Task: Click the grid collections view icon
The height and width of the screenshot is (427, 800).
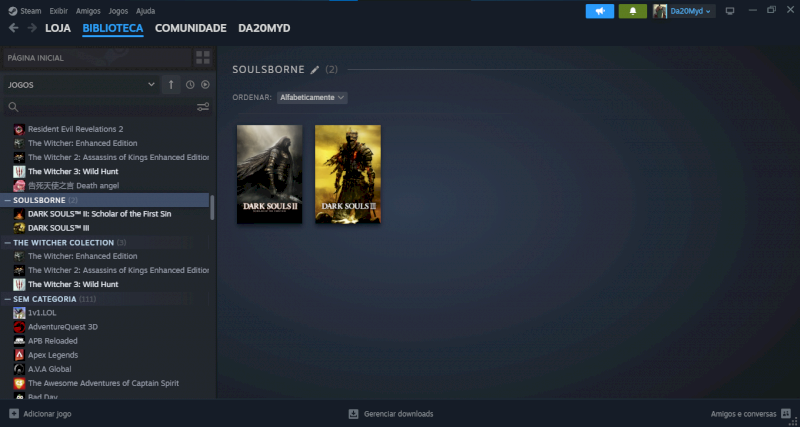Action: coord(203,58)
